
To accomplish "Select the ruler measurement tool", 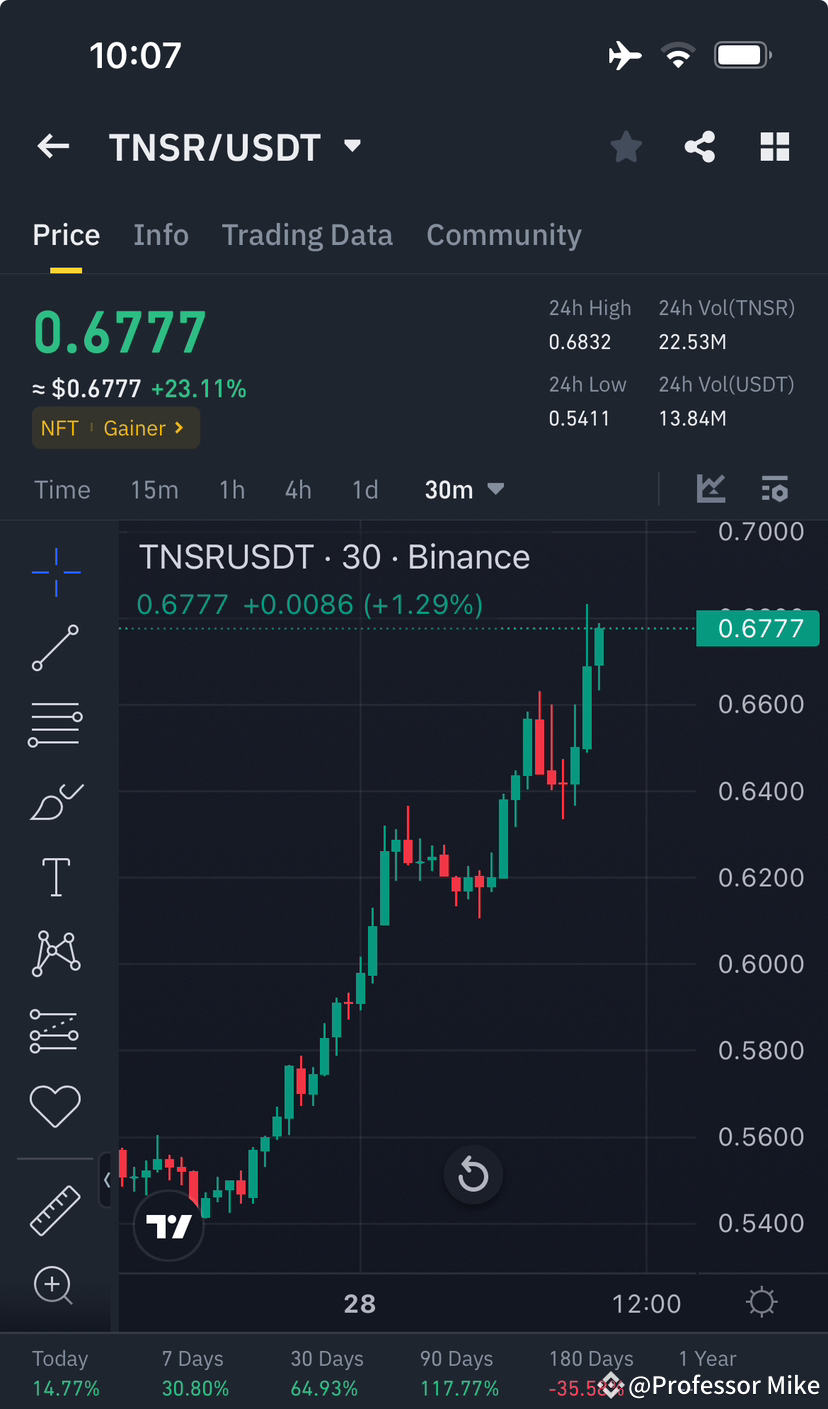I will click(55, 1210).
